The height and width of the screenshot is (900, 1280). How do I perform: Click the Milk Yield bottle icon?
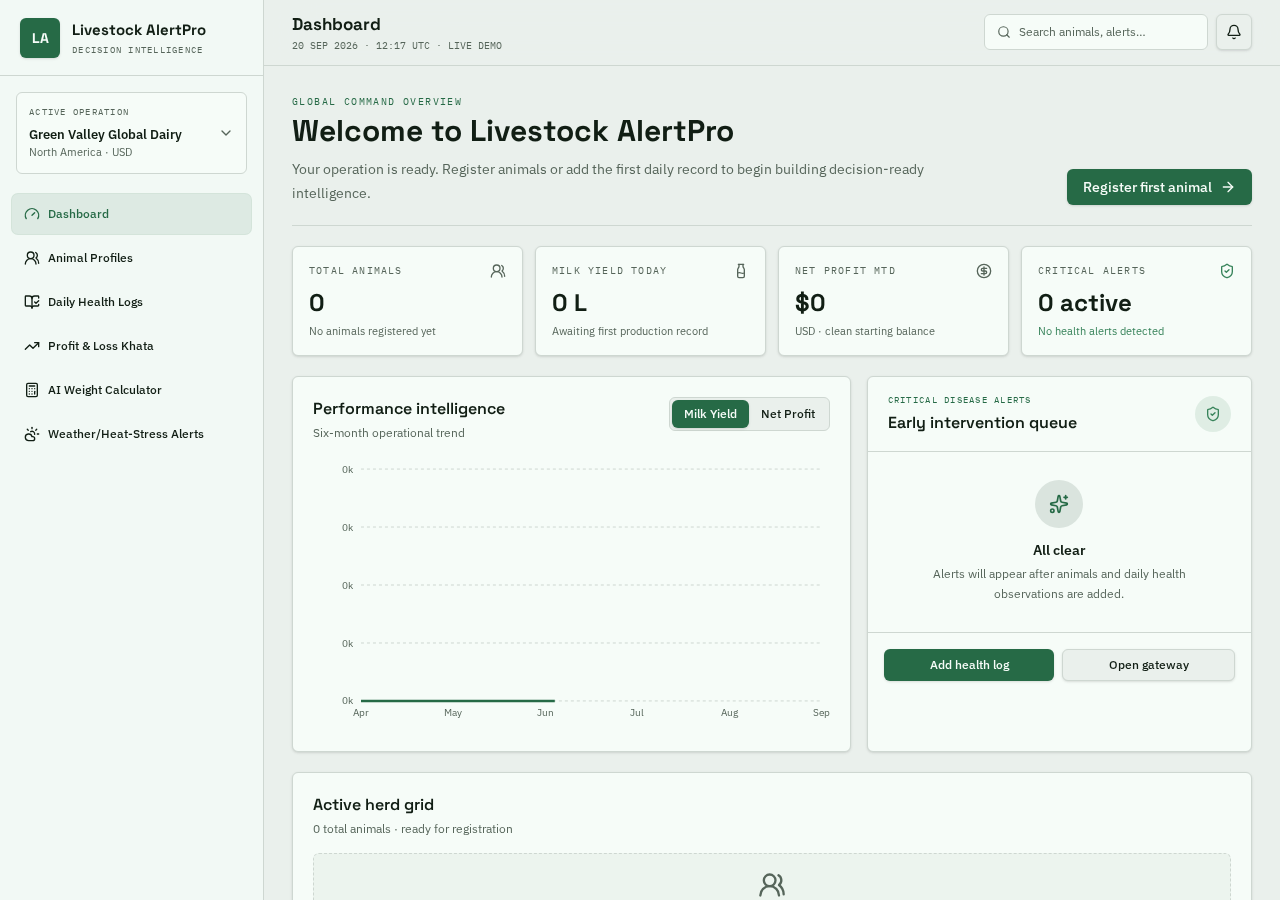pos(741,271)
